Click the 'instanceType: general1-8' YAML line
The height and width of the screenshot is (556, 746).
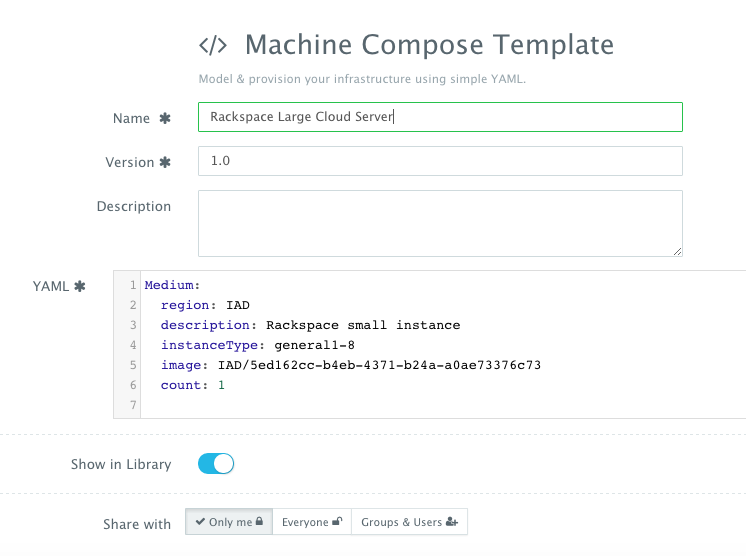click(x=258, y=345)
